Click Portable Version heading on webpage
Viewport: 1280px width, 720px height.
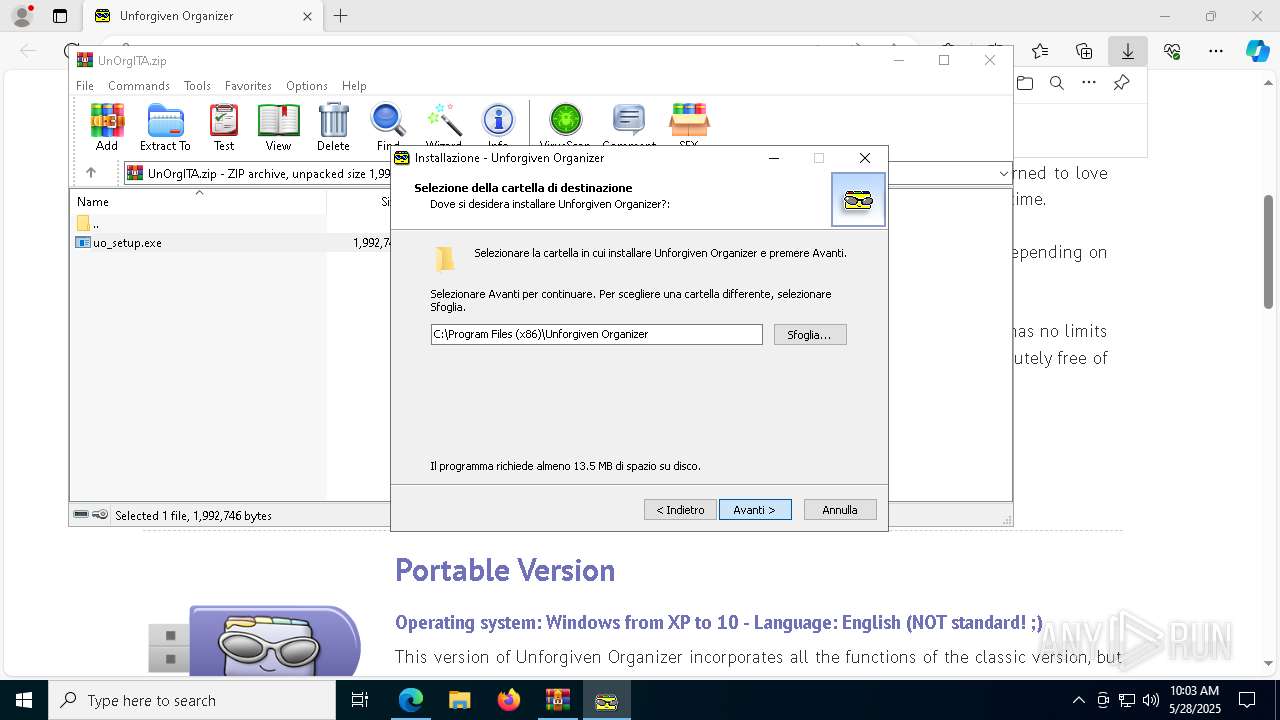coord(505,570)
